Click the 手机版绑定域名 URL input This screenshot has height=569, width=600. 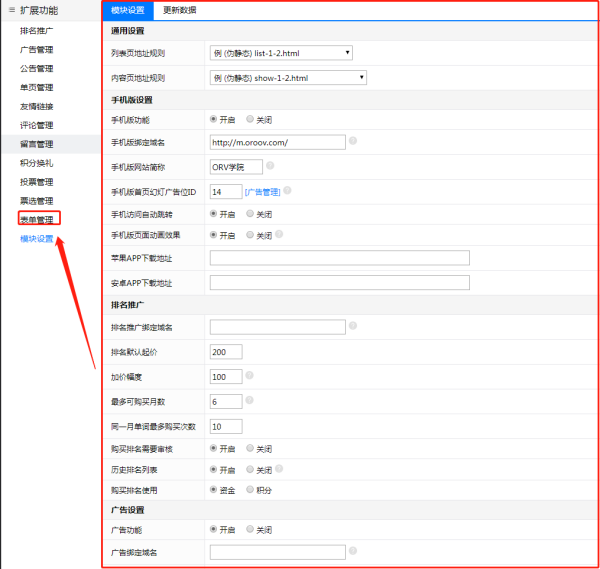click(277, 142)
